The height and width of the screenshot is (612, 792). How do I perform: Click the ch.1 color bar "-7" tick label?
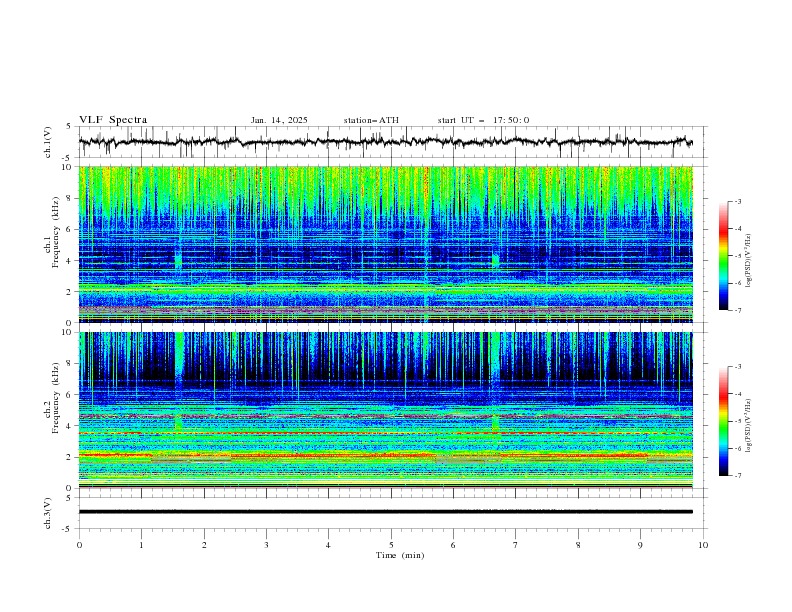[738, 311]
